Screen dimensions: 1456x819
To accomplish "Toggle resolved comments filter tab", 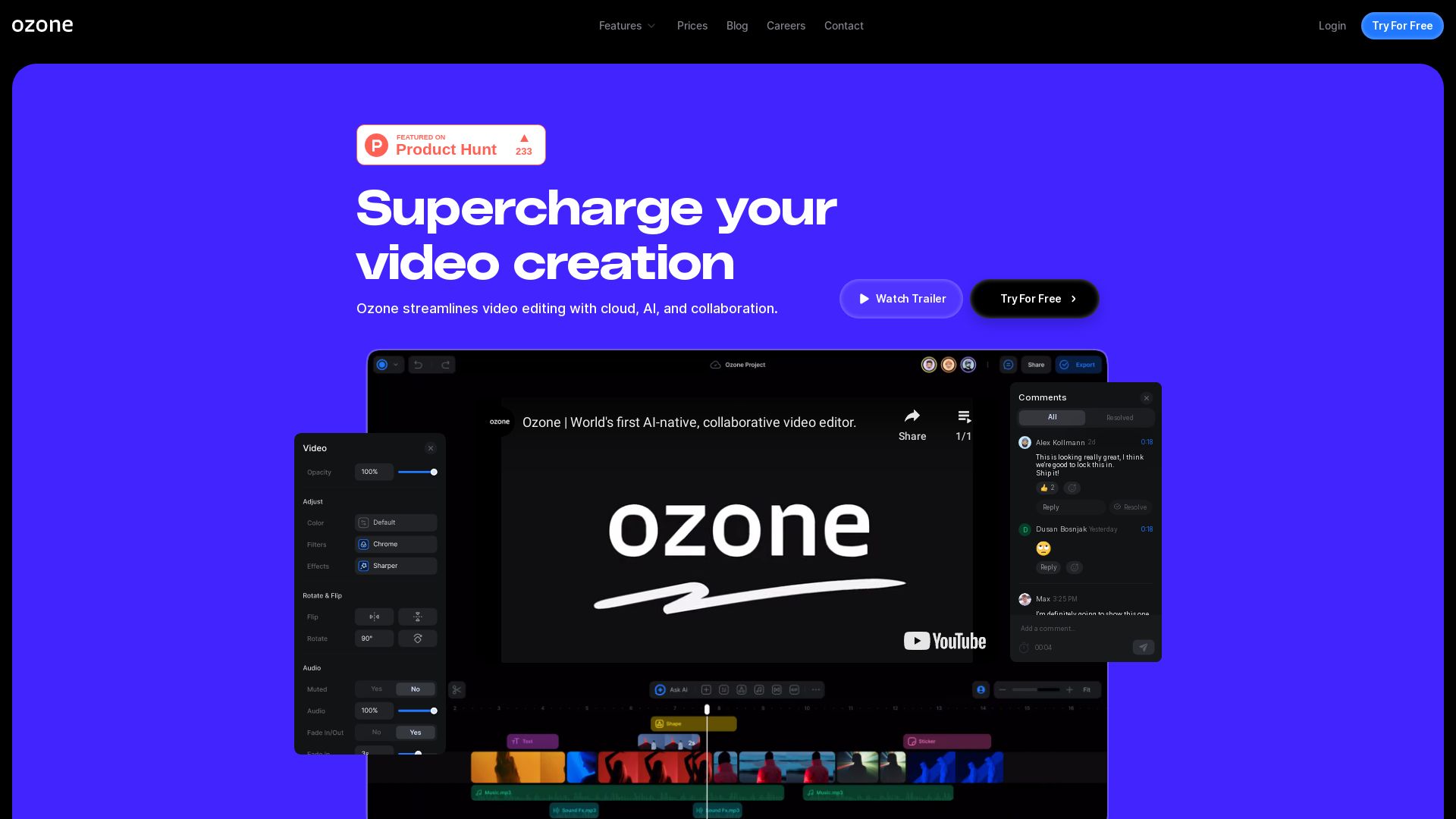I will 1119,417.
